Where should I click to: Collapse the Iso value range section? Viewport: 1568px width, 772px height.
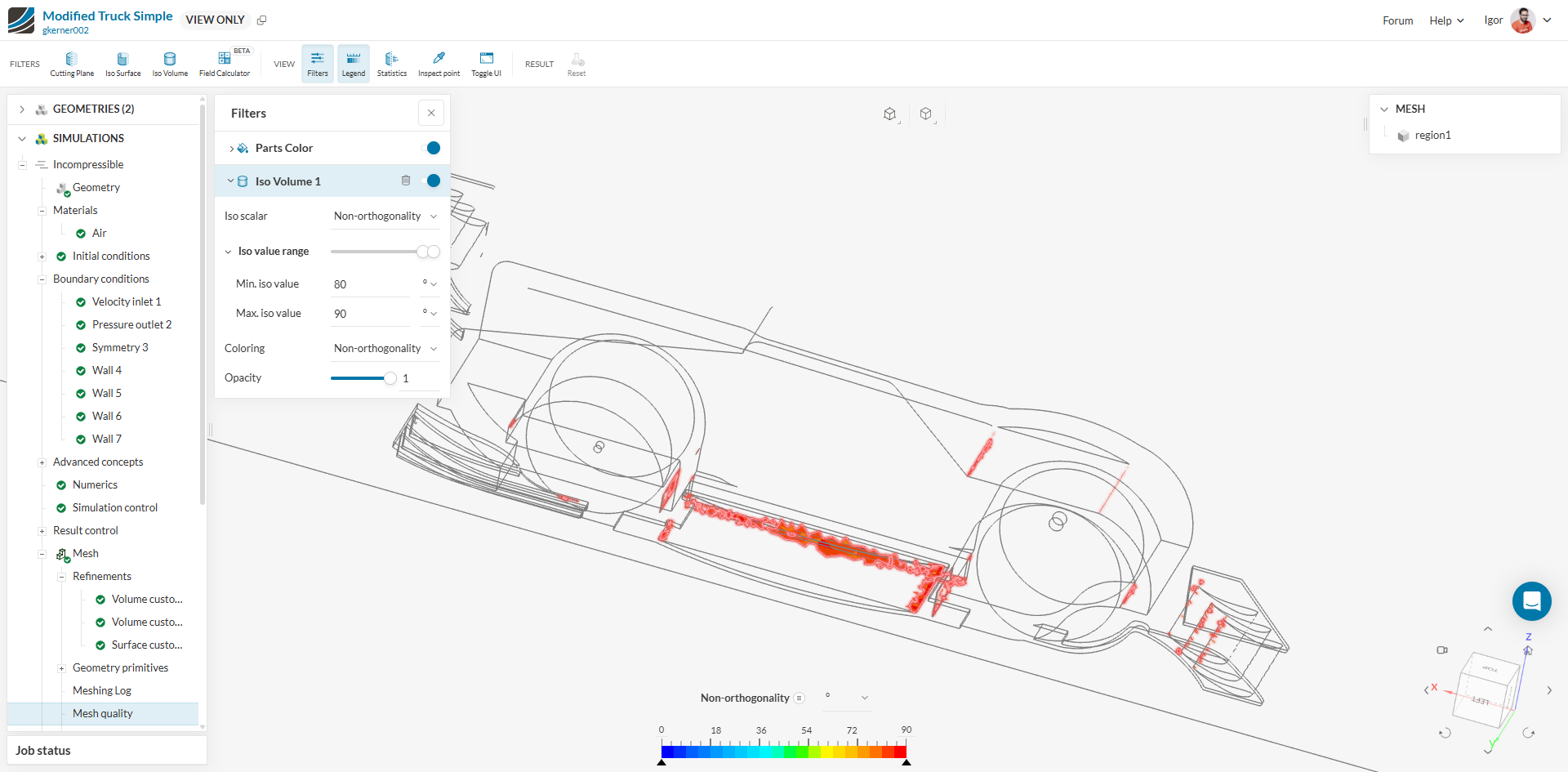click(229, 252)
